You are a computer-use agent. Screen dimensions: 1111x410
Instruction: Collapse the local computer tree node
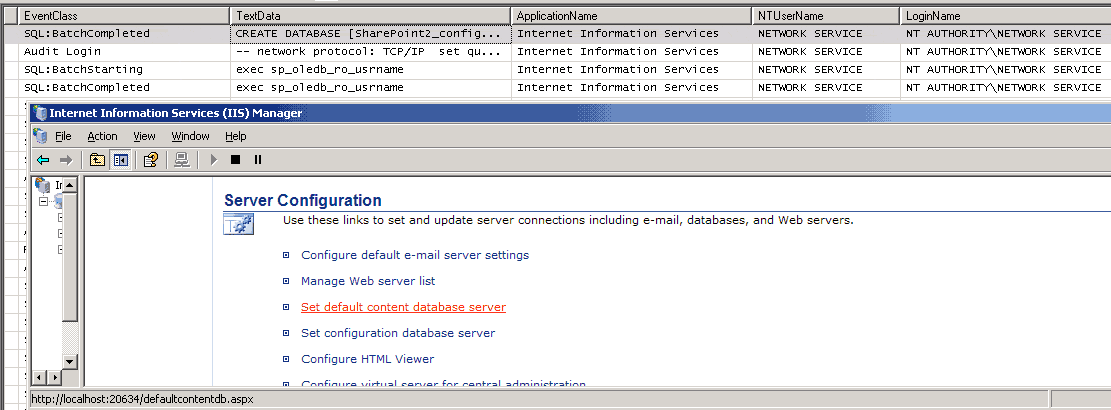[x=44, y=202]
